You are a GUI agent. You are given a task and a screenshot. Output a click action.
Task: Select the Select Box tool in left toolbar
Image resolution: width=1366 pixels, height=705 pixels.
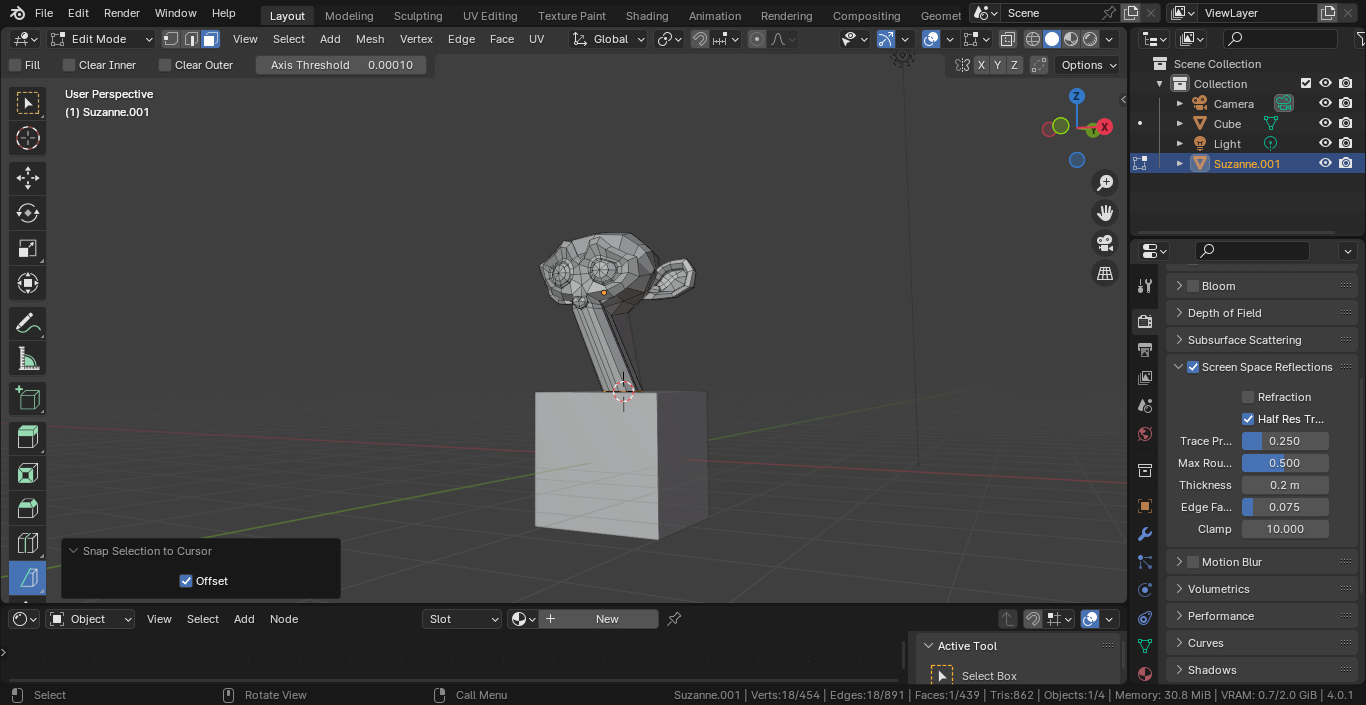point(28,103)
